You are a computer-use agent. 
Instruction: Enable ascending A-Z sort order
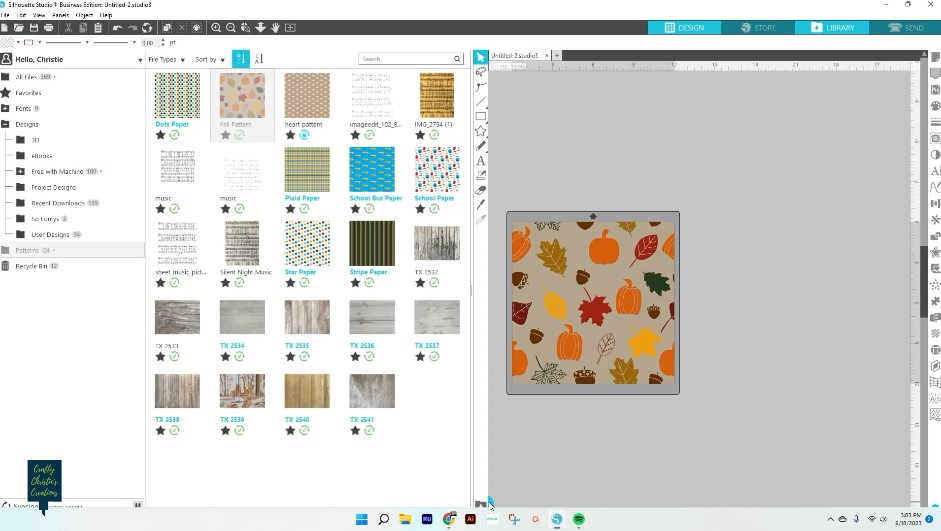point(241,59)
